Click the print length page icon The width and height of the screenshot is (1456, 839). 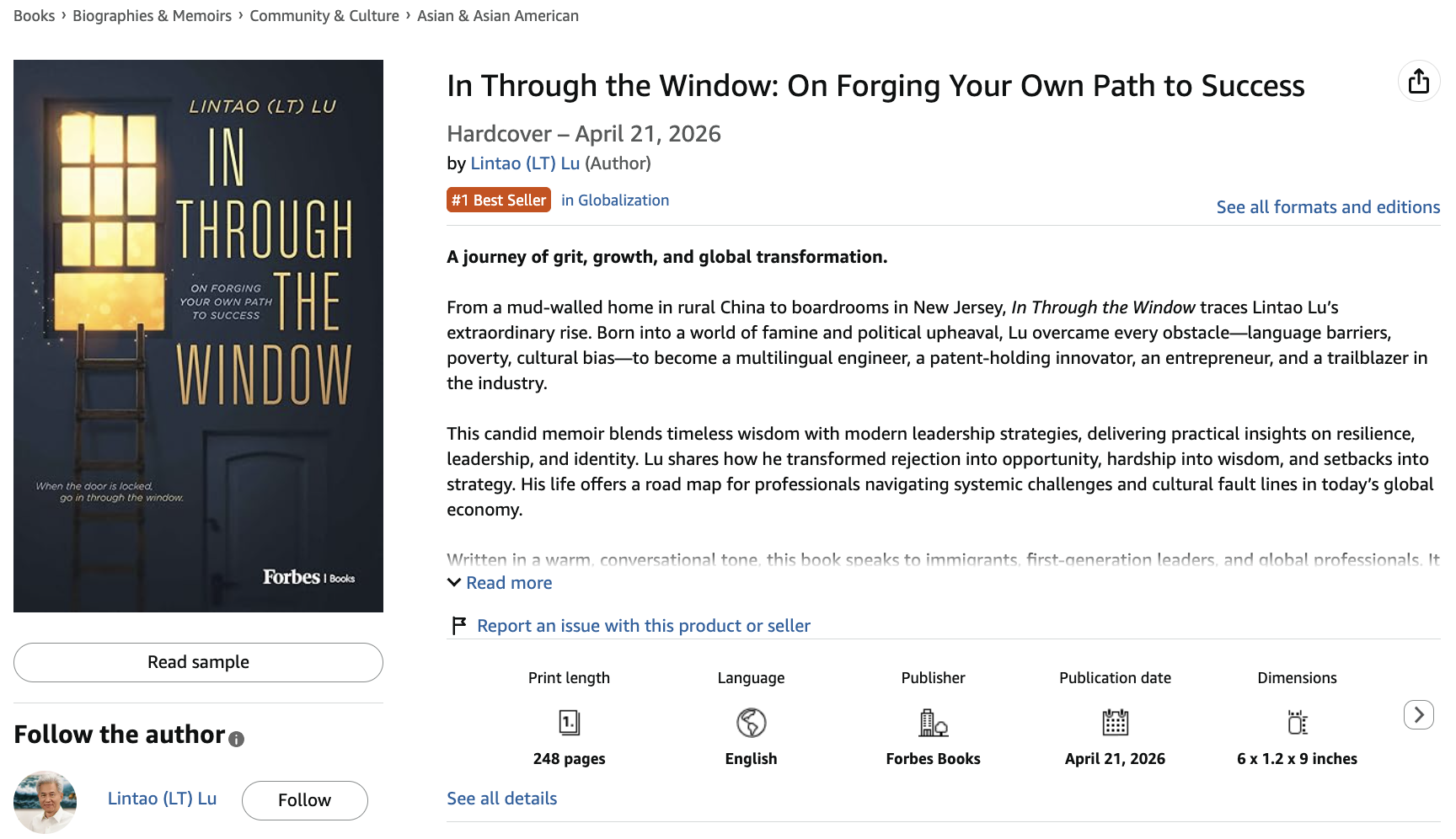[x=569, y=723]
